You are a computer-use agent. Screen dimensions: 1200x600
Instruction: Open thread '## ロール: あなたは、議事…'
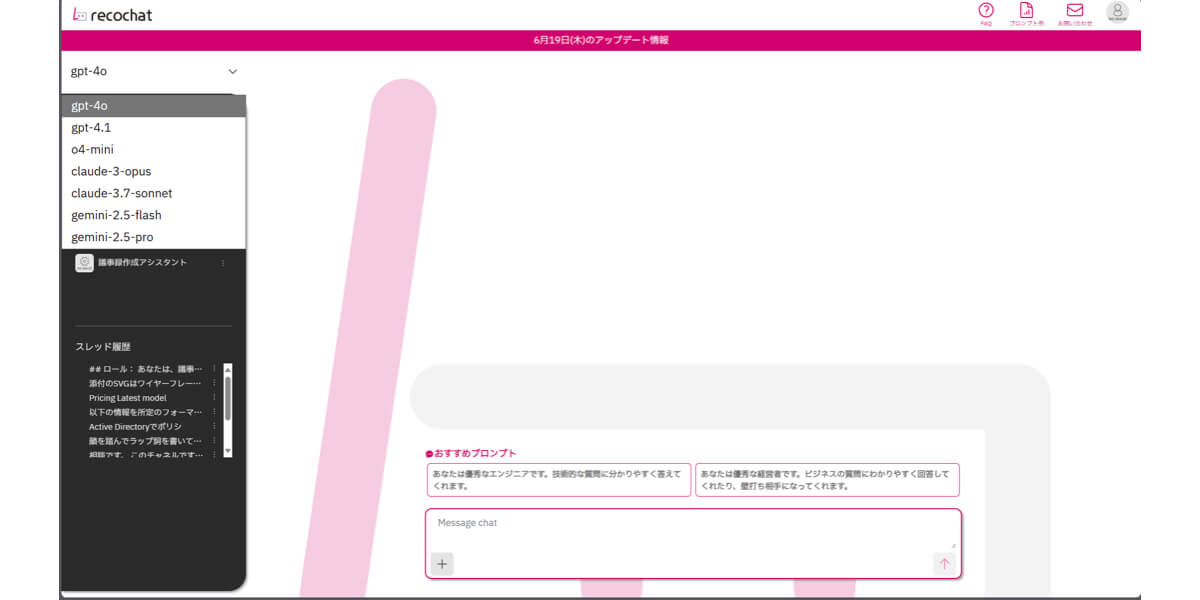(145, 369)
